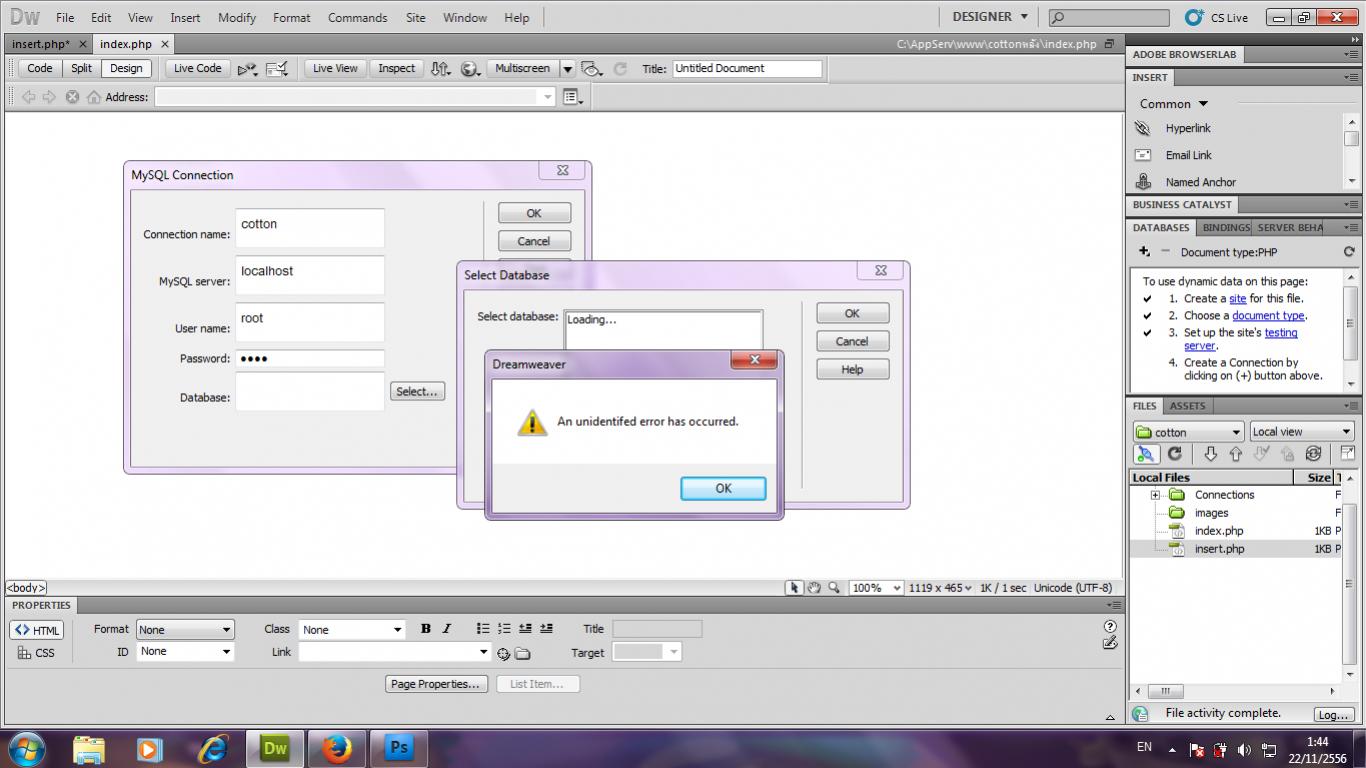Open the Modify menu
Image resolution: width=1366 pixels, height=768 pixels.
[x=237, y=18]
